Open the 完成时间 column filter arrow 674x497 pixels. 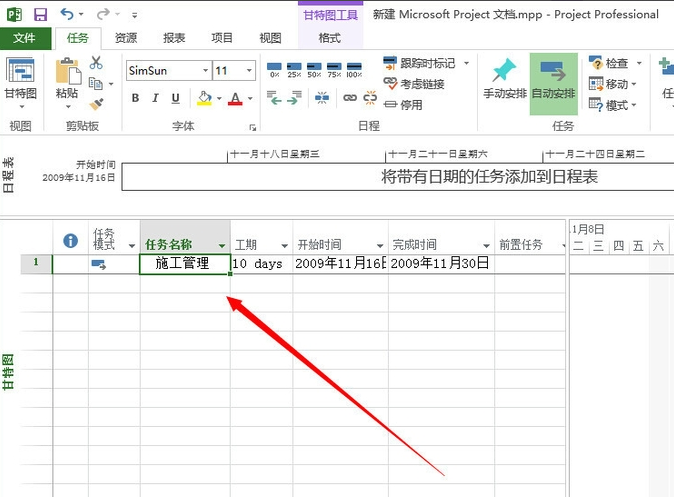pos(486,245)
